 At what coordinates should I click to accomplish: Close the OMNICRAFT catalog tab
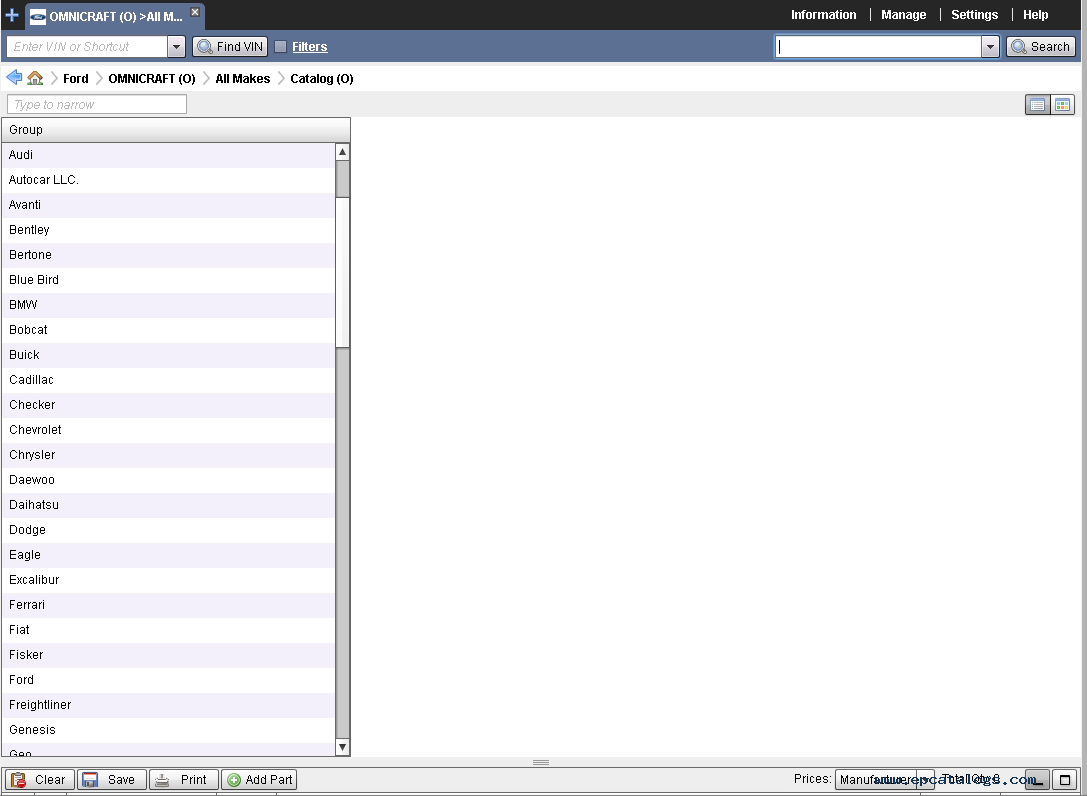pos(195,12)
